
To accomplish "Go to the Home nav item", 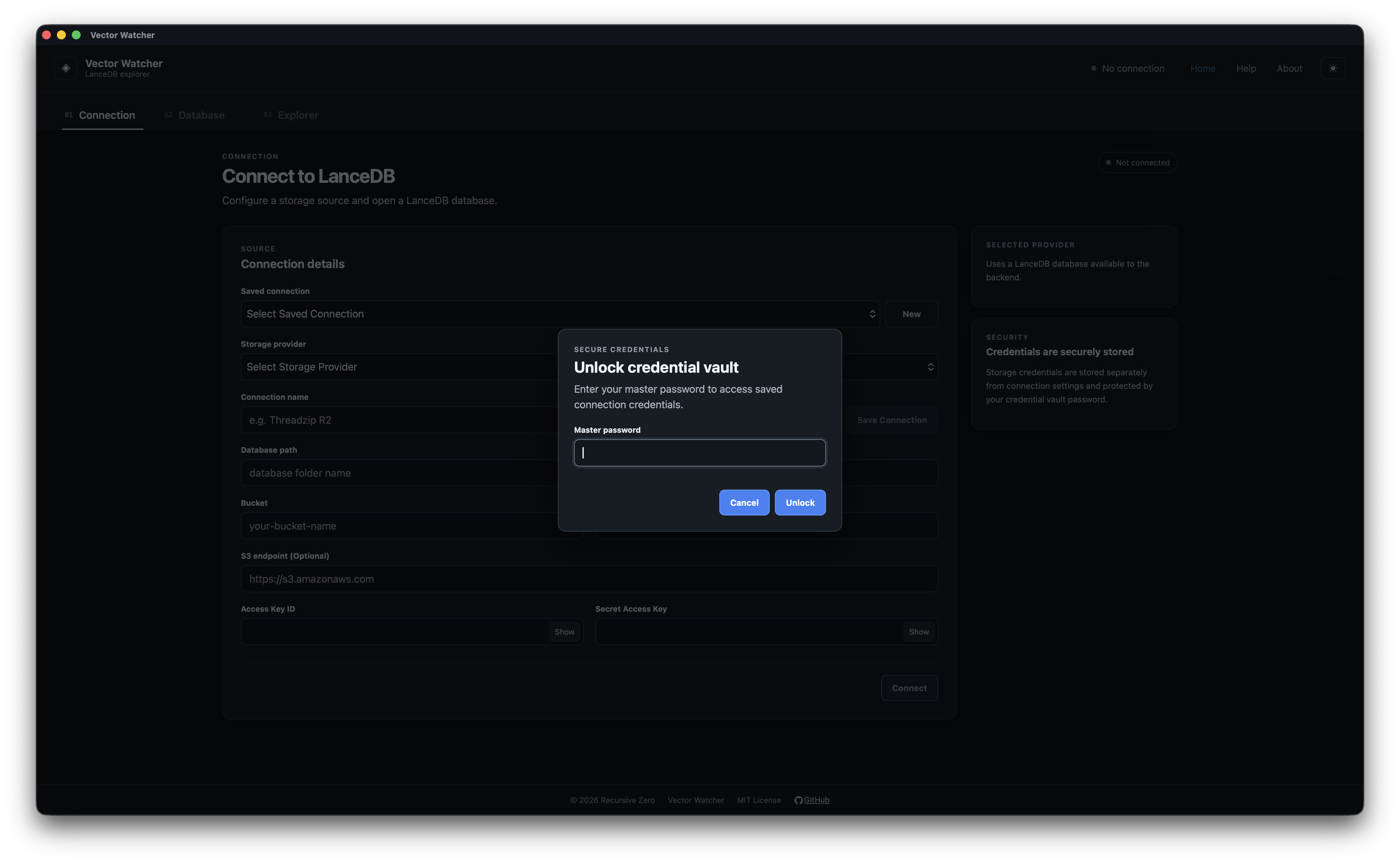I will (x=1203, y=68).
